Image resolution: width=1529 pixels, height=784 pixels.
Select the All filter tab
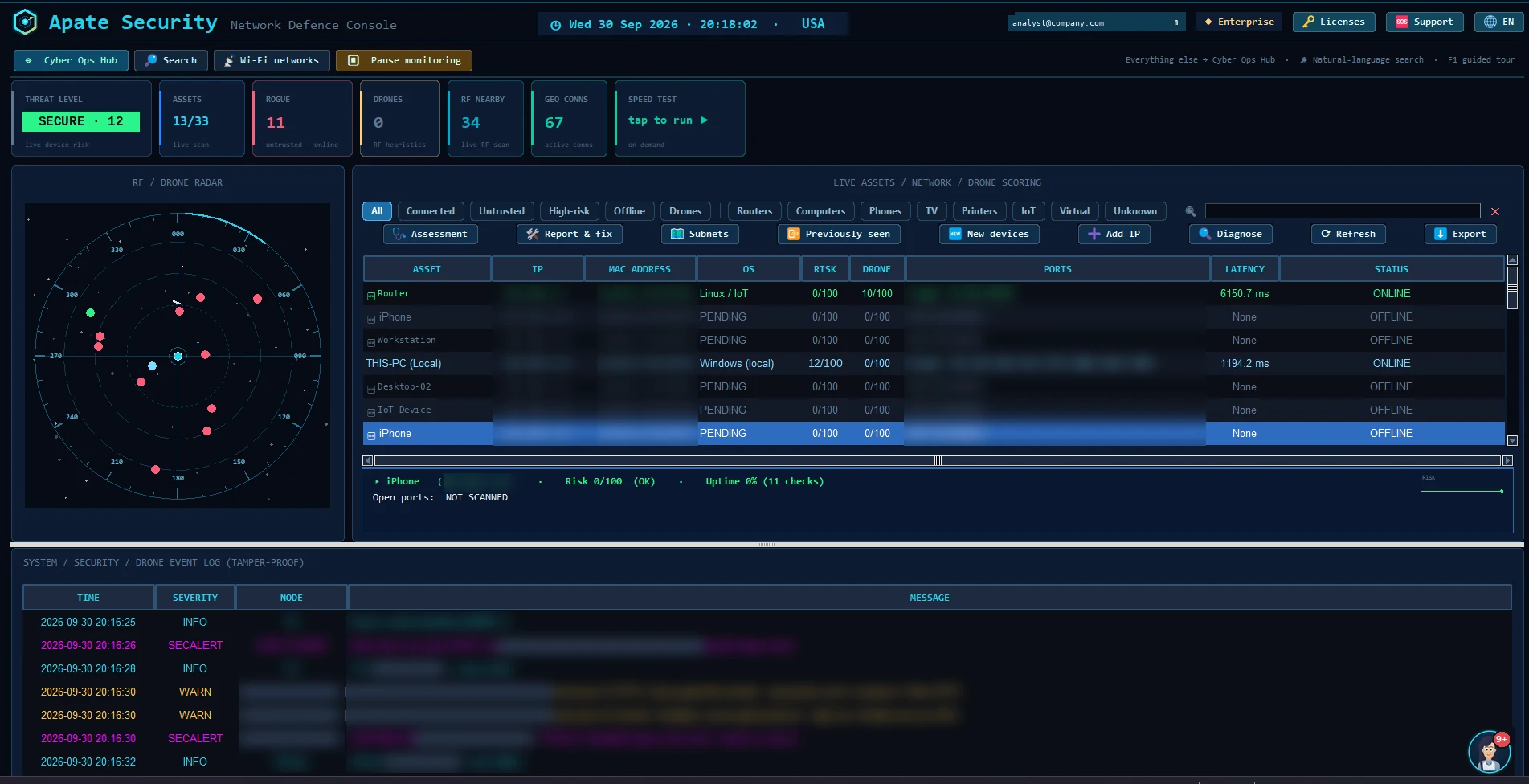click(377, 211)
